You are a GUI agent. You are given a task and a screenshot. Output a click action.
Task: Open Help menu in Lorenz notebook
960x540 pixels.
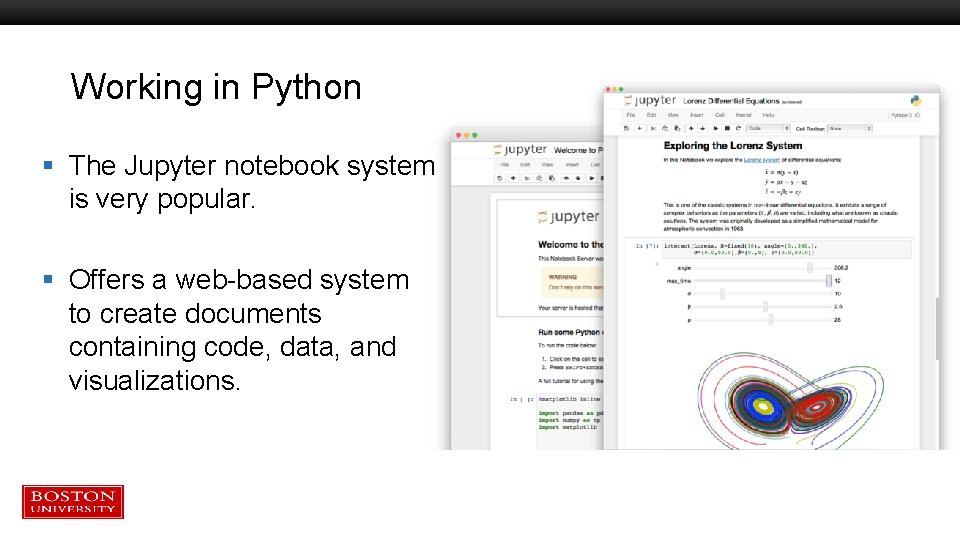(768, 115)
